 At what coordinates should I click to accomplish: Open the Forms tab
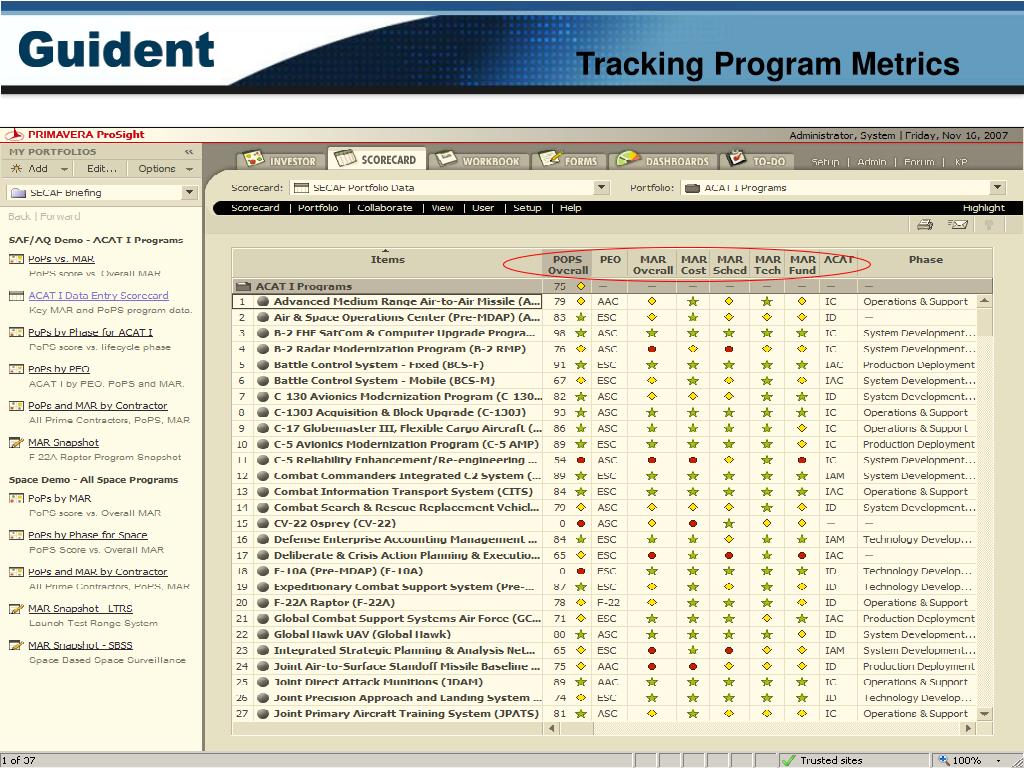(569, 159)
